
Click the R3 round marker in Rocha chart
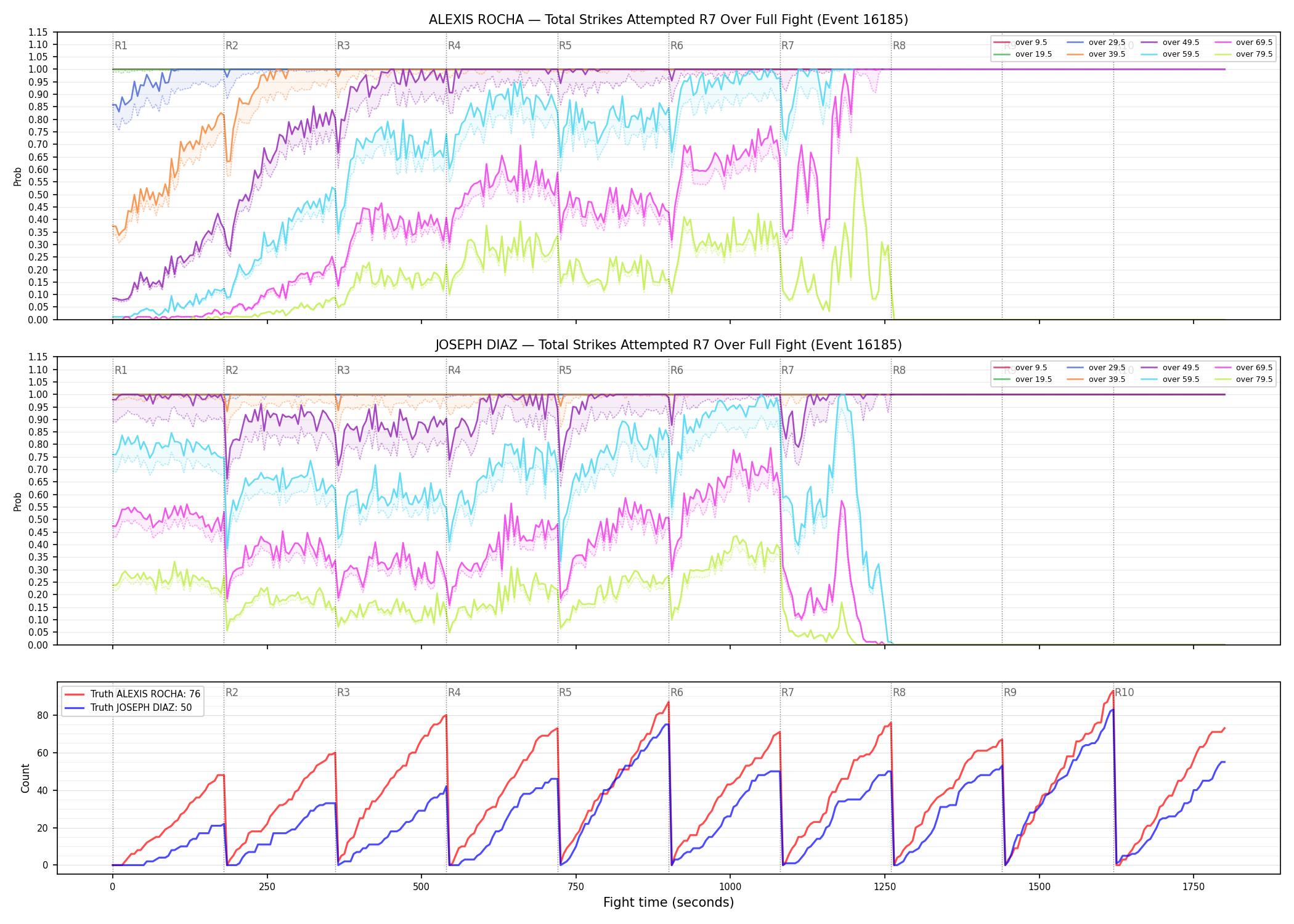tap(343, 46)
